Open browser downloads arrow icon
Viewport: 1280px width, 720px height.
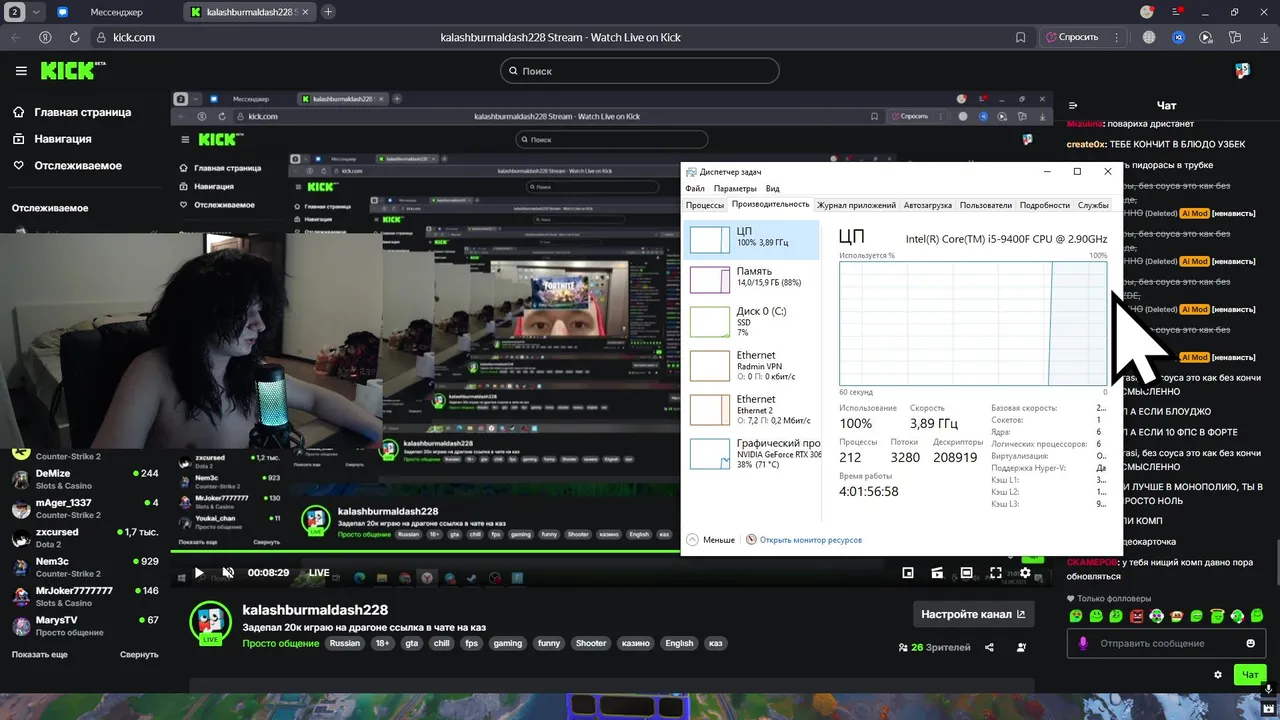pyautogui.click(x=1264, y=37)
